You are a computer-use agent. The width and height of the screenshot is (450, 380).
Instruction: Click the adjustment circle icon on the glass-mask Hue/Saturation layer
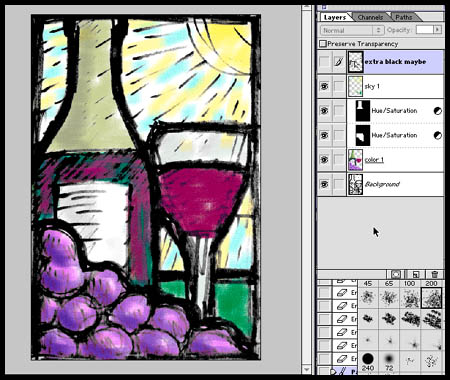point(438,135)
